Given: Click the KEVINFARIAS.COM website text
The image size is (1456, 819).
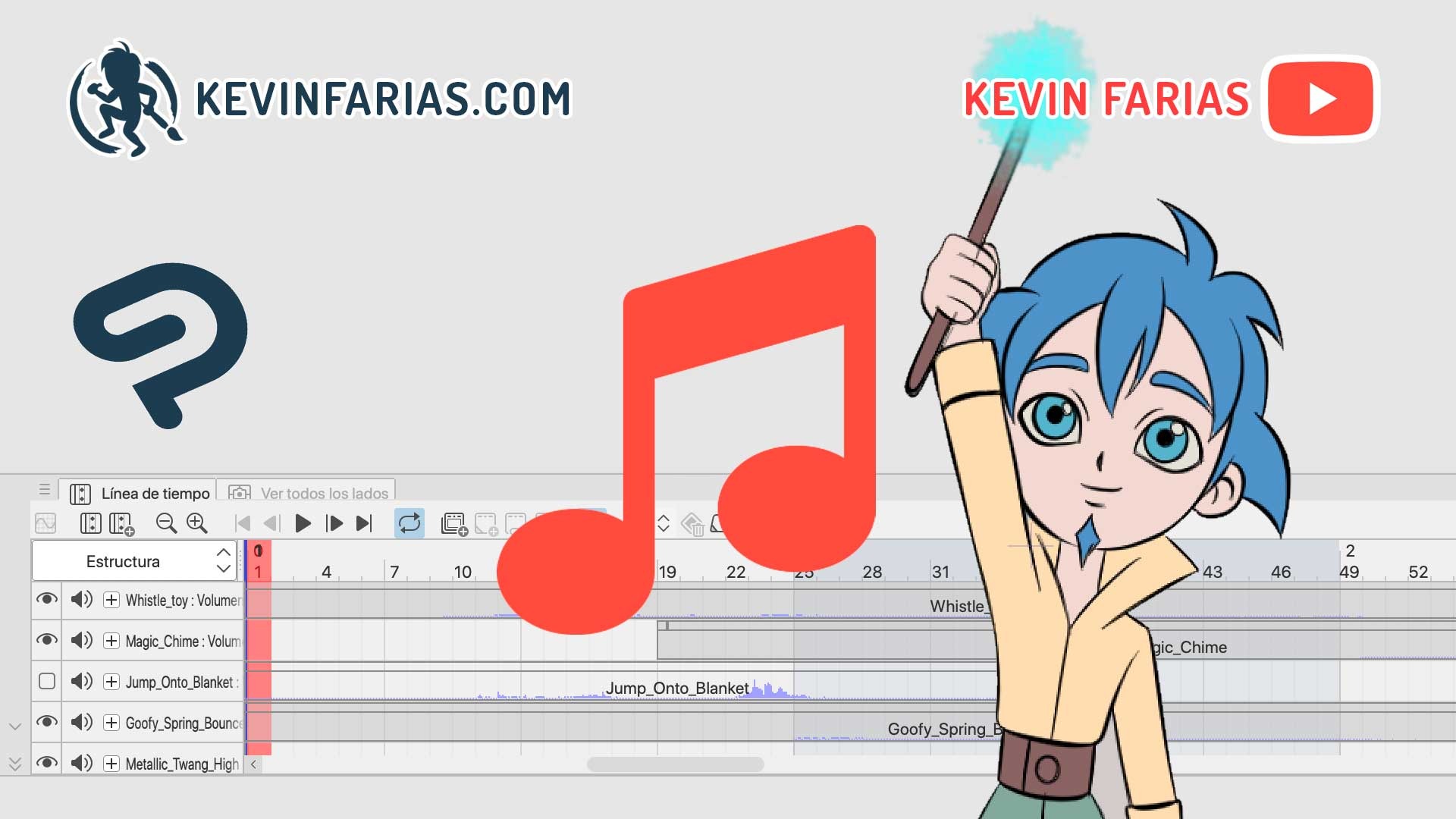Looking at the screenshot, I should (383, 99).
